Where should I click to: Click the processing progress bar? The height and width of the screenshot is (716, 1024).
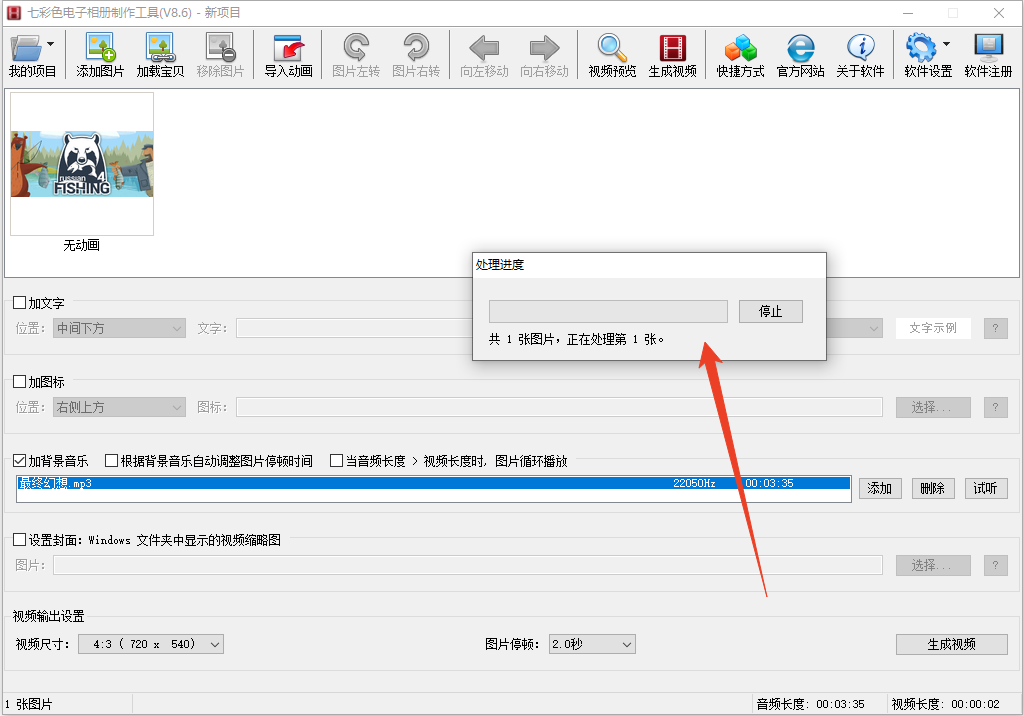click(x=608, y=311)
